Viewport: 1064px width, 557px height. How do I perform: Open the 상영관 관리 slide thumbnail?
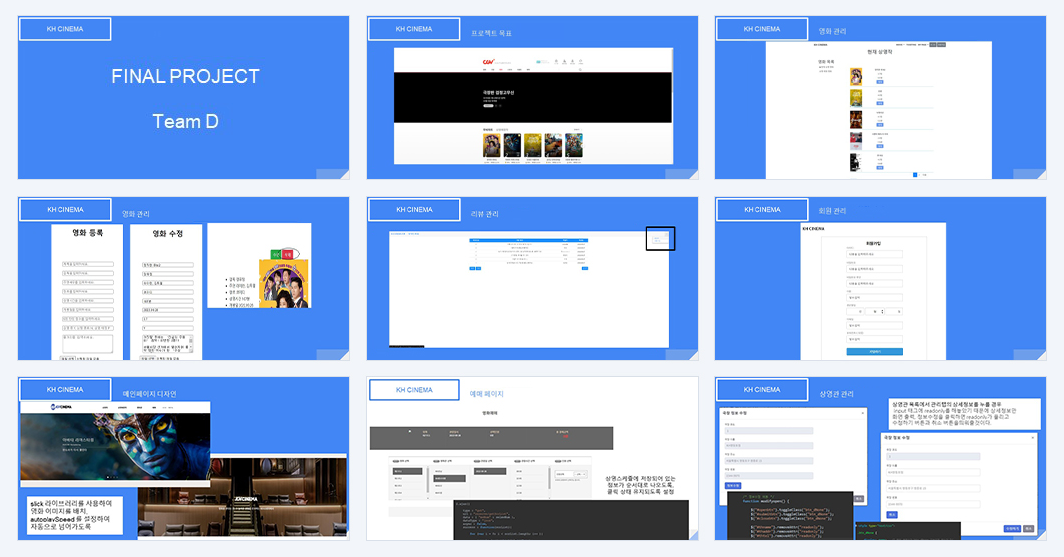pos(880,459)
